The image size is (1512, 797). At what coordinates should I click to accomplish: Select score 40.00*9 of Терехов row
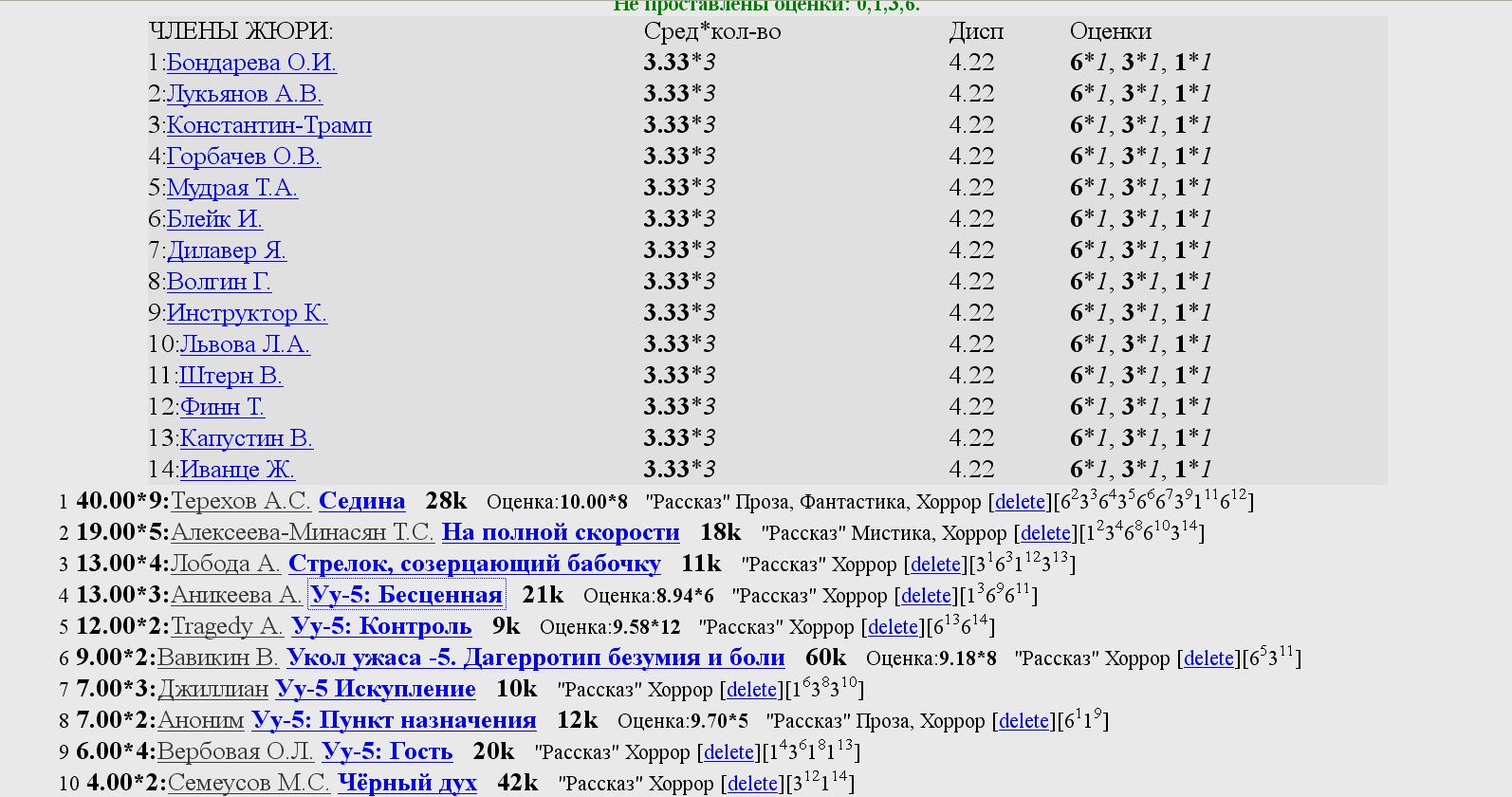click(123, 501)
